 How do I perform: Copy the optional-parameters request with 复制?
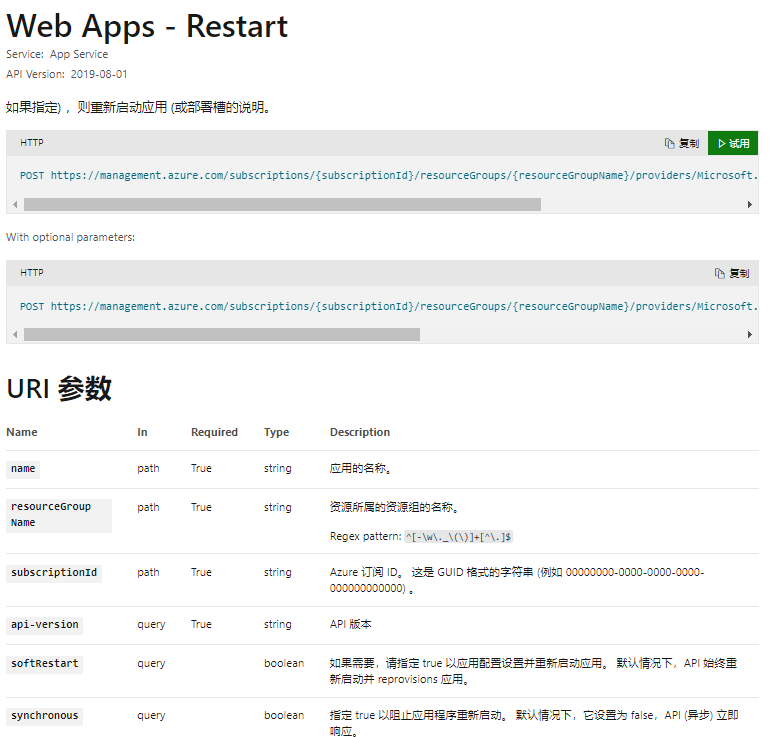tap(732, 273)
